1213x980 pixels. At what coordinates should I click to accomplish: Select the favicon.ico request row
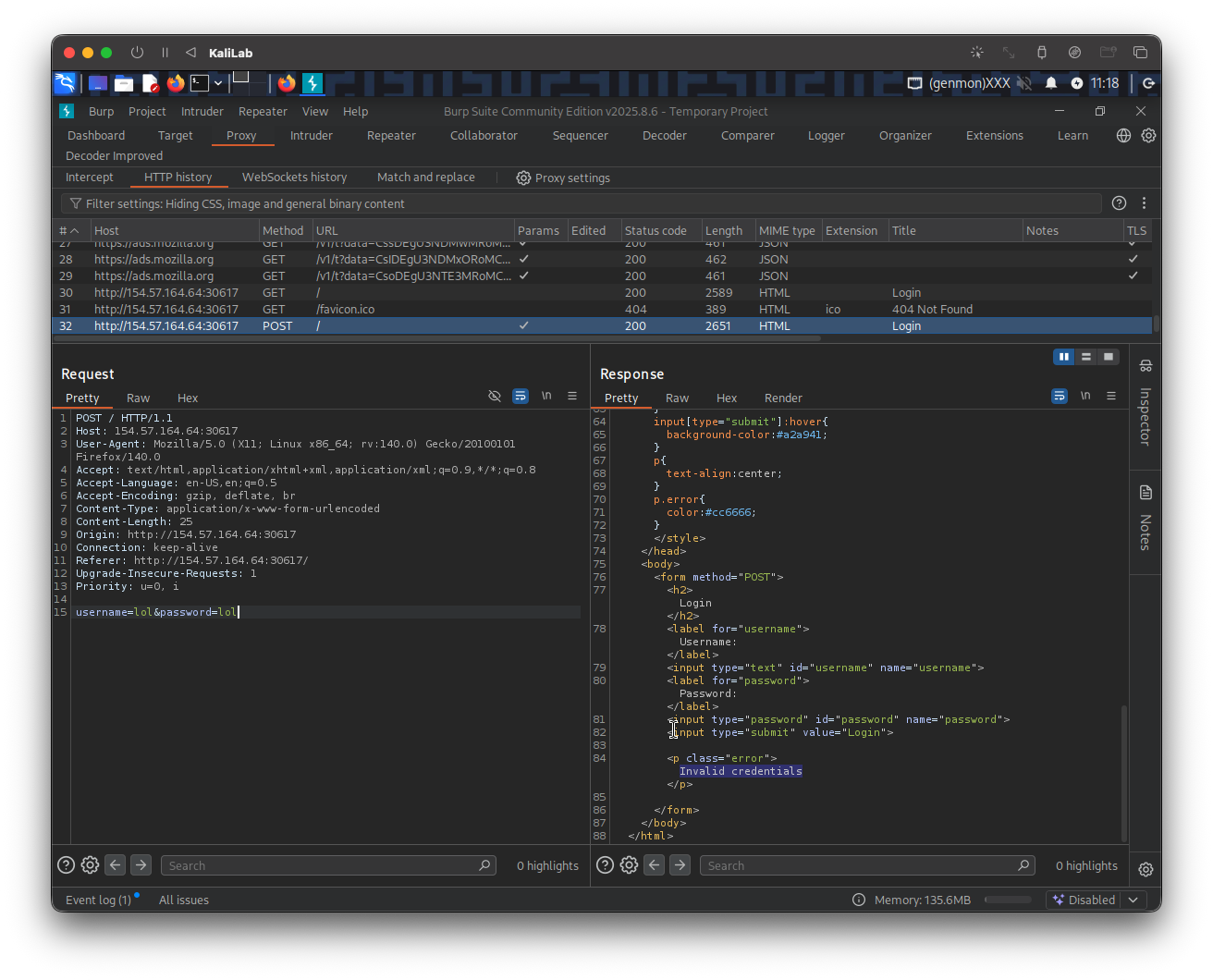tap(345, 309)
